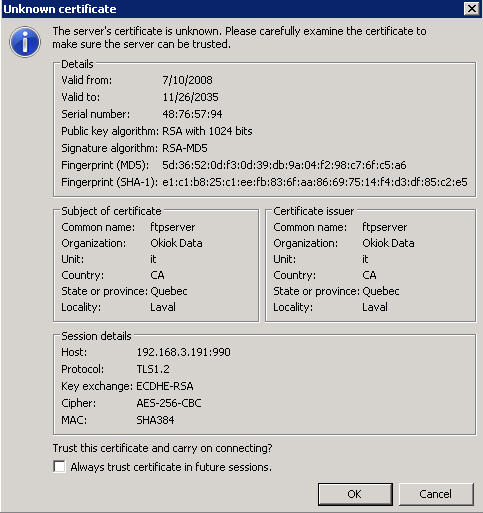Click the RSA-MD5 signature algorithm value

[185, 148]
